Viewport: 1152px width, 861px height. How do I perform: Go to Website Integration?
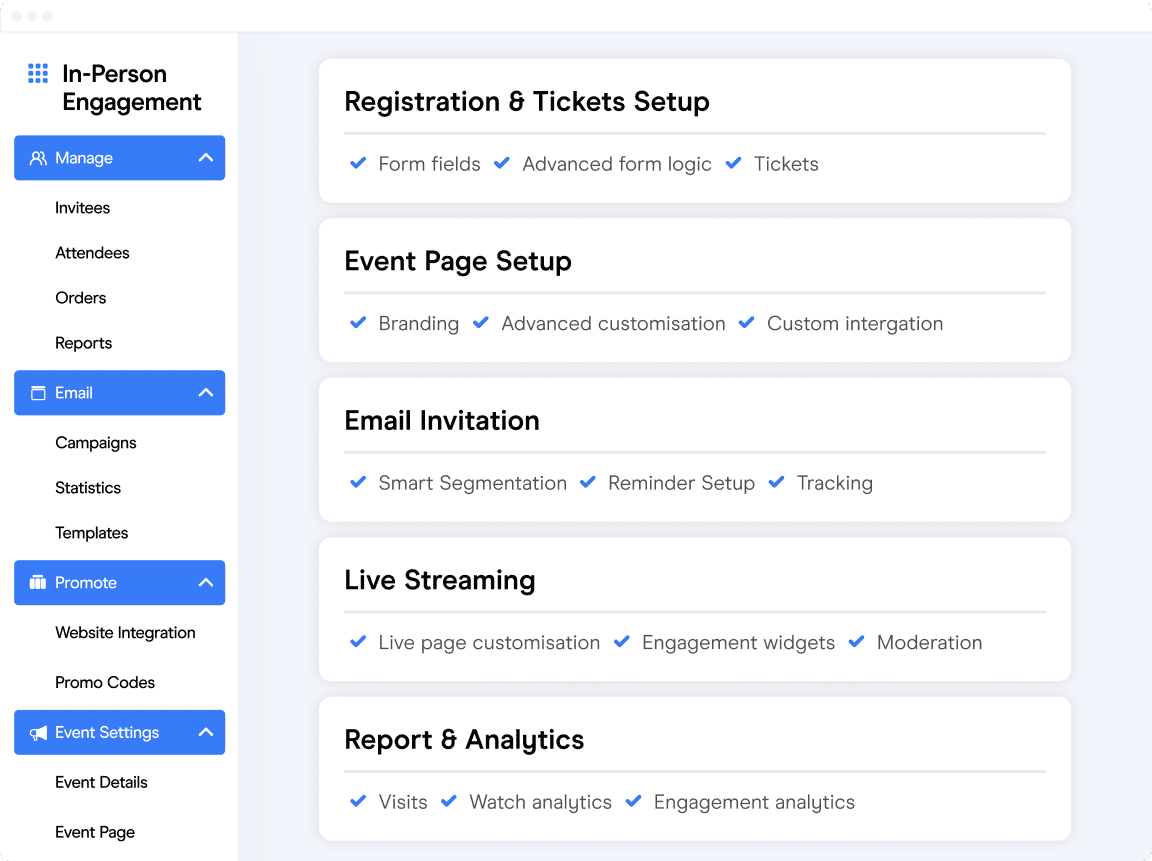125,633
